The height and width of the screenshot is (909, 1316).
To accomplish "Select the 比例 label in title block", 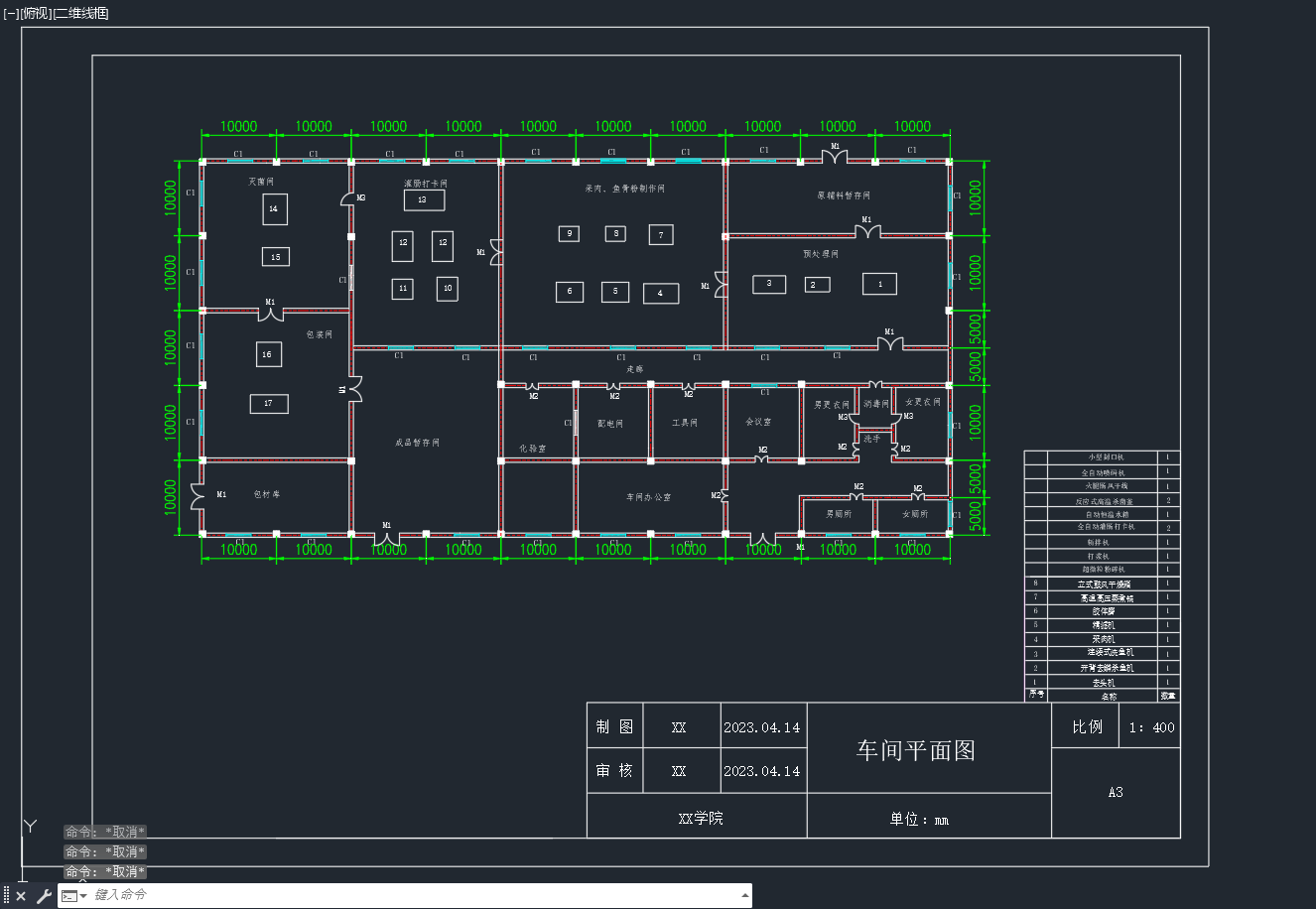I will pyautogui.click(x=1088, y=726).
